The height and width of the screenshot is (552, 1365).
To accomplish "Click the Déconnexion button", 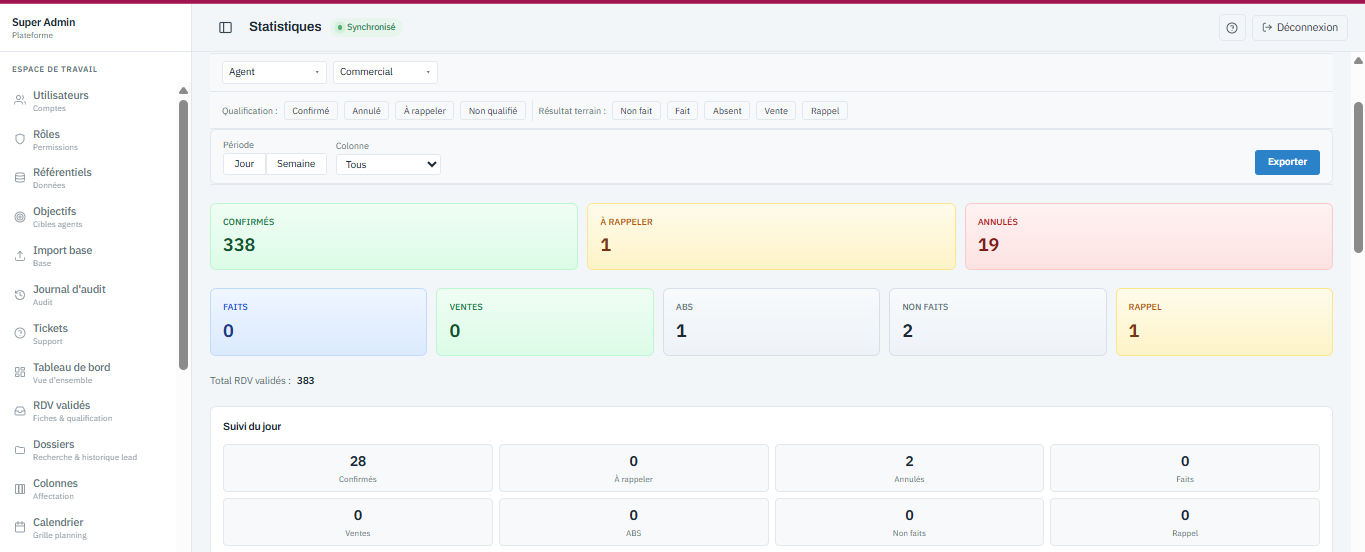I will tap(1299, 28).
